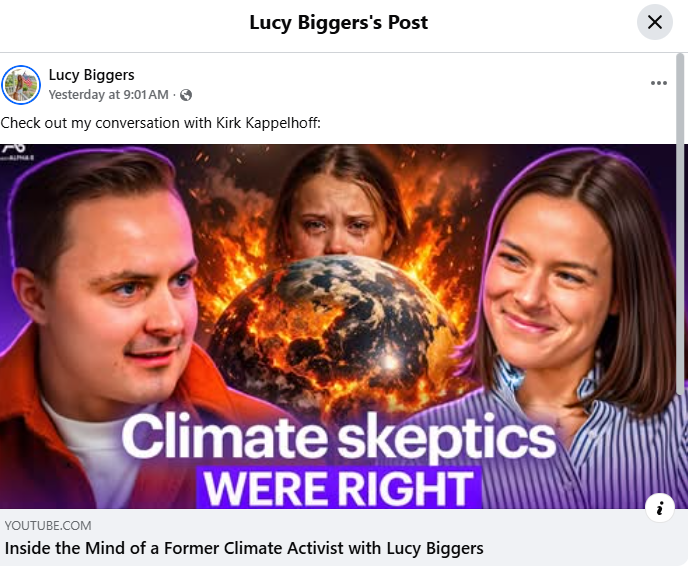Click the Climate skeptics text on the thumbnail
This screenshot has height=567, width=688.
tap(339, 438)
